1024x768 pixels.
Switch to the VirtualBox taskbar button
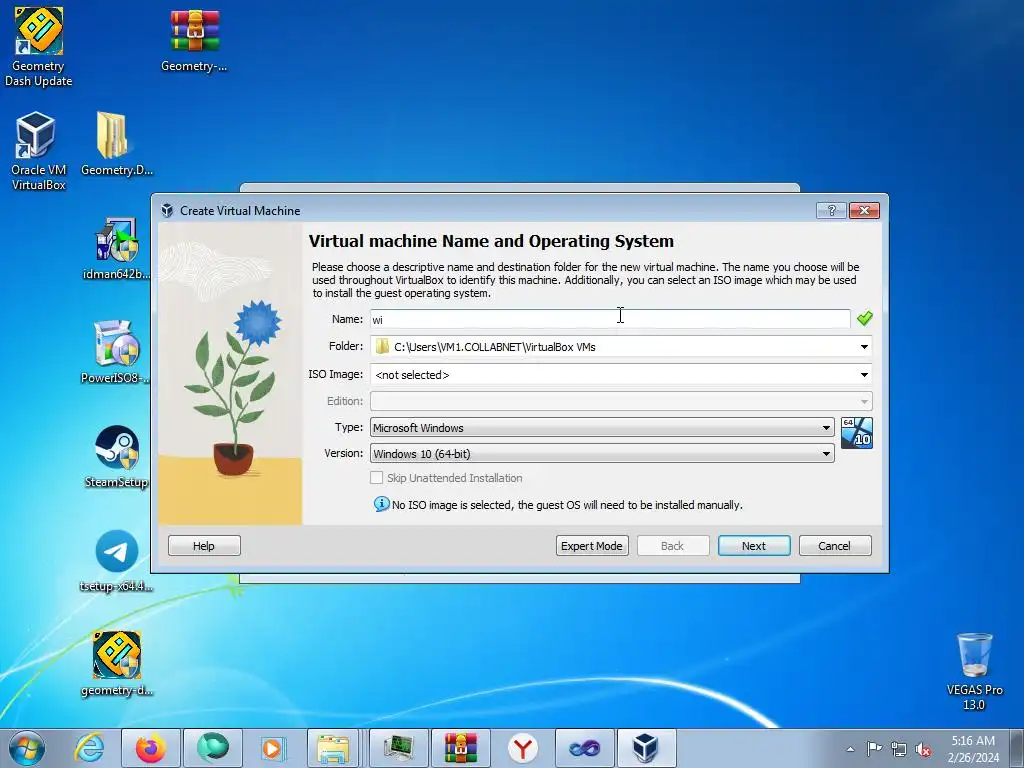(646, 748)
